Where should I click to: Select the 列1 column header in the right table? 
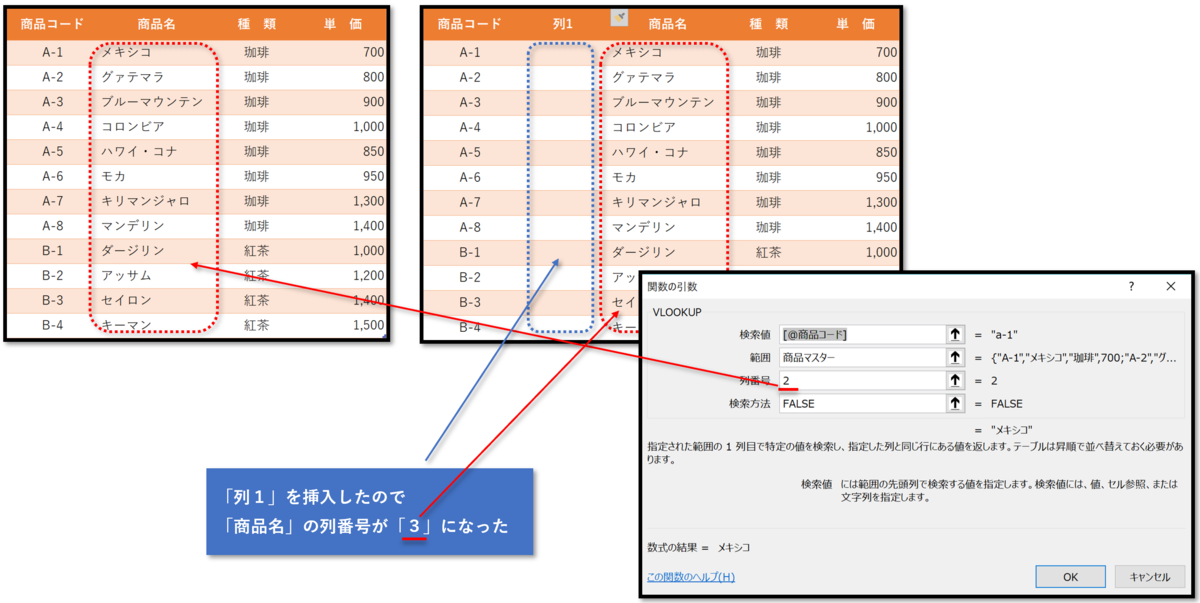tap(563, 22)
